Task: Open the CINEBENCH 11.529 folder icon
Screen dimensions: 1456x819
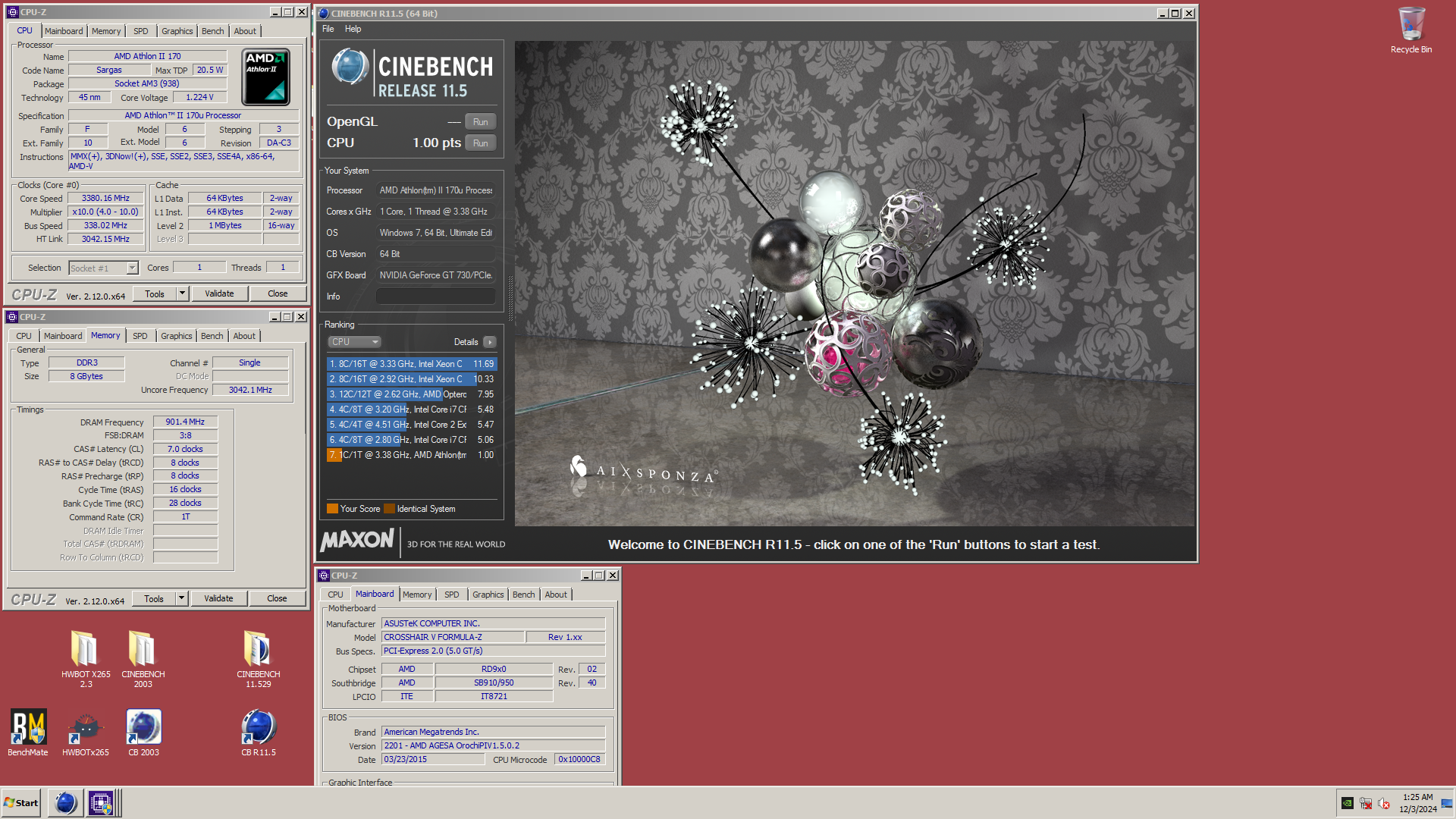Action: point(258,658)
